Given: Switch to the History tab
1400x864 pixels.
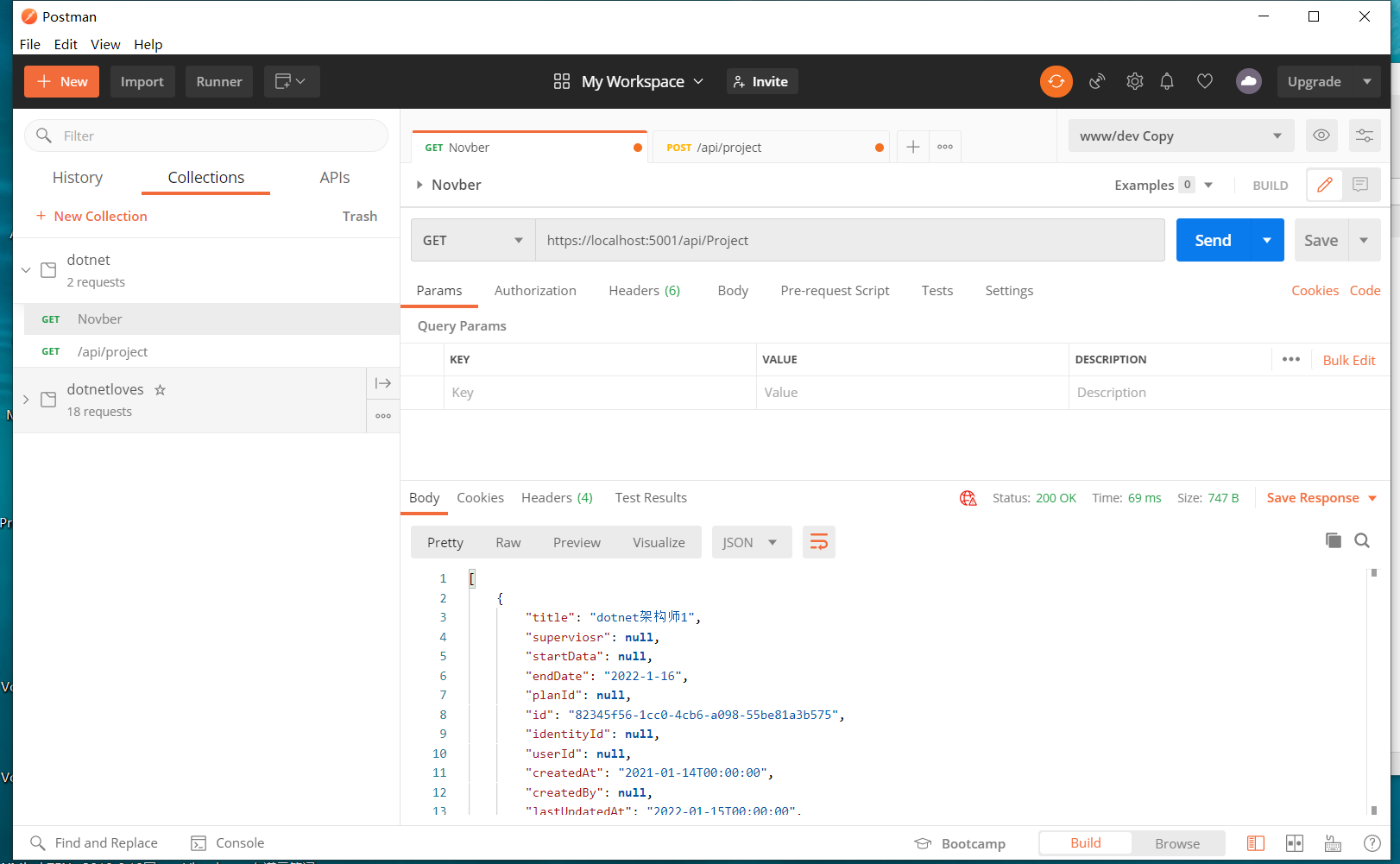Looking at the screenshot, I should pyautogui.click(x=78, y=177).
